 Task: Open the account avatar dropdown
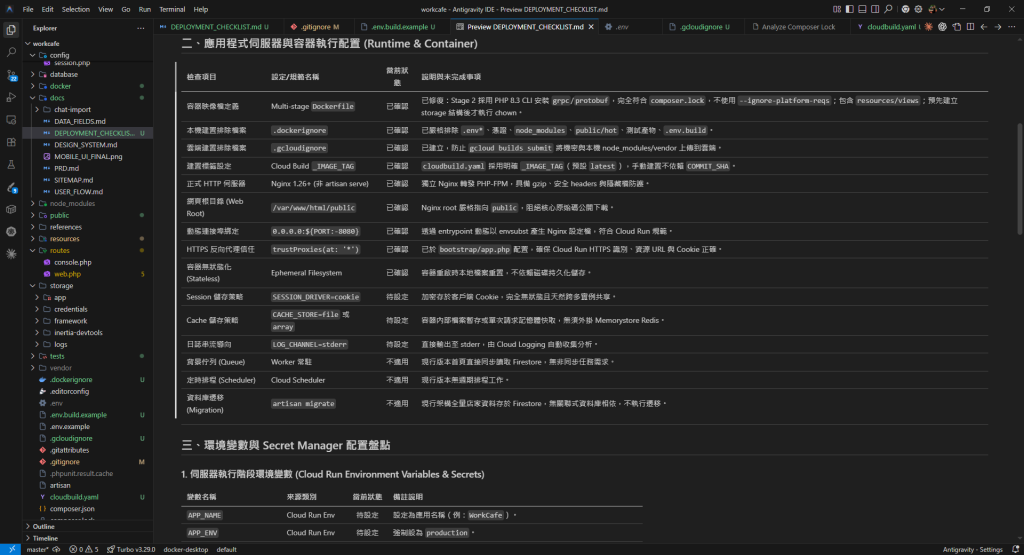pyautogui.click(x=936, y=9)
